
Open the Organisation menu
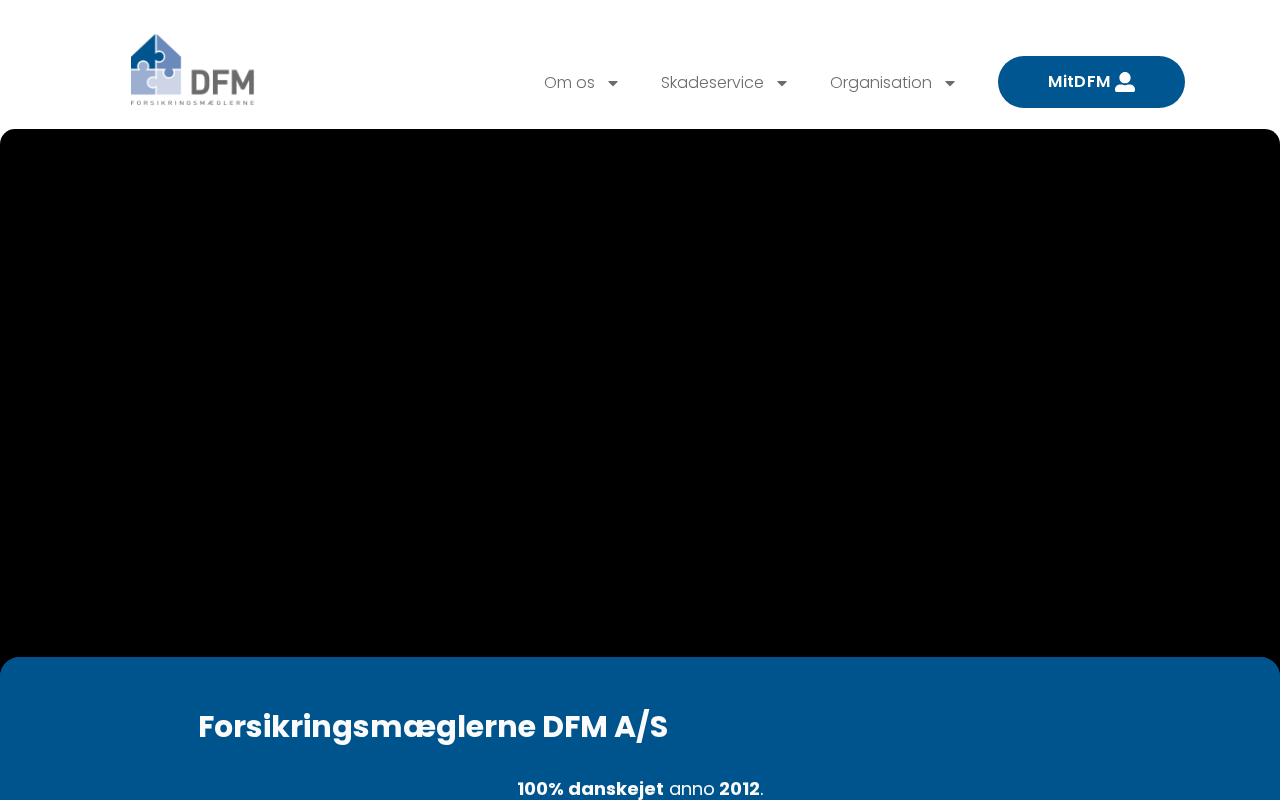coord(881,83)
